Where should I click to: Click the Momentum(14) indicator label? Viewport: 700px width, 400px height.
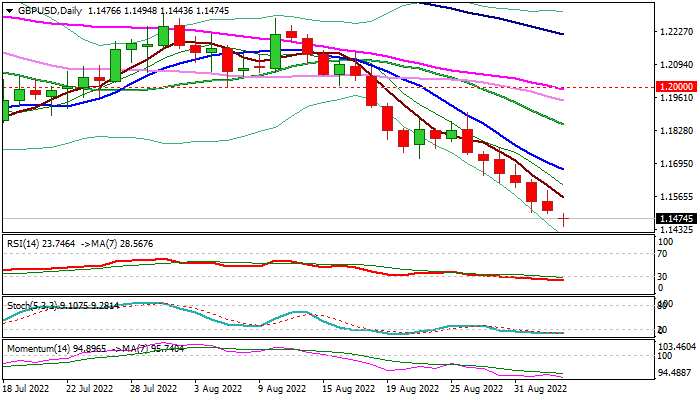[38, 349]
